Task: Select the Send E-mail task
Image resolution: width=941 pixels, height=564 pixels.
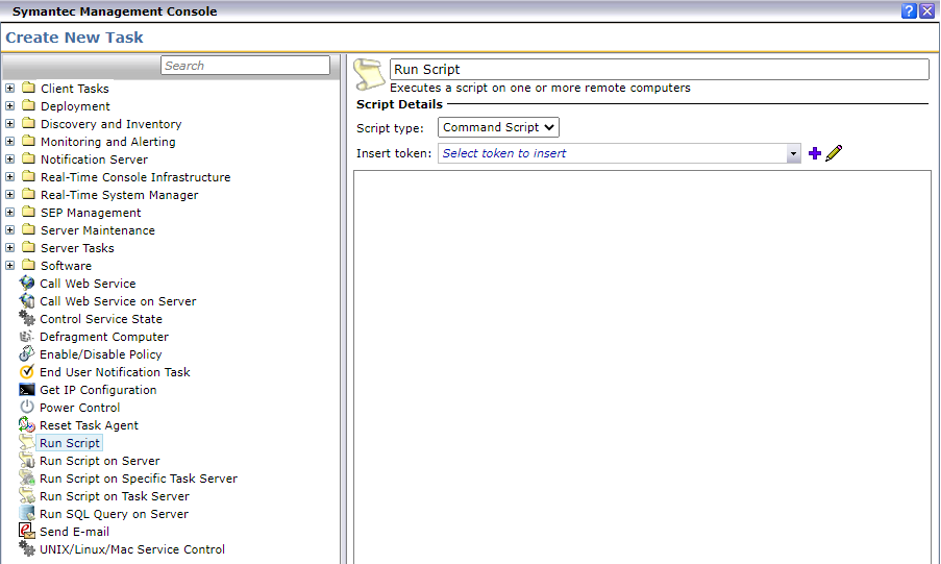Action: (74, 532)
